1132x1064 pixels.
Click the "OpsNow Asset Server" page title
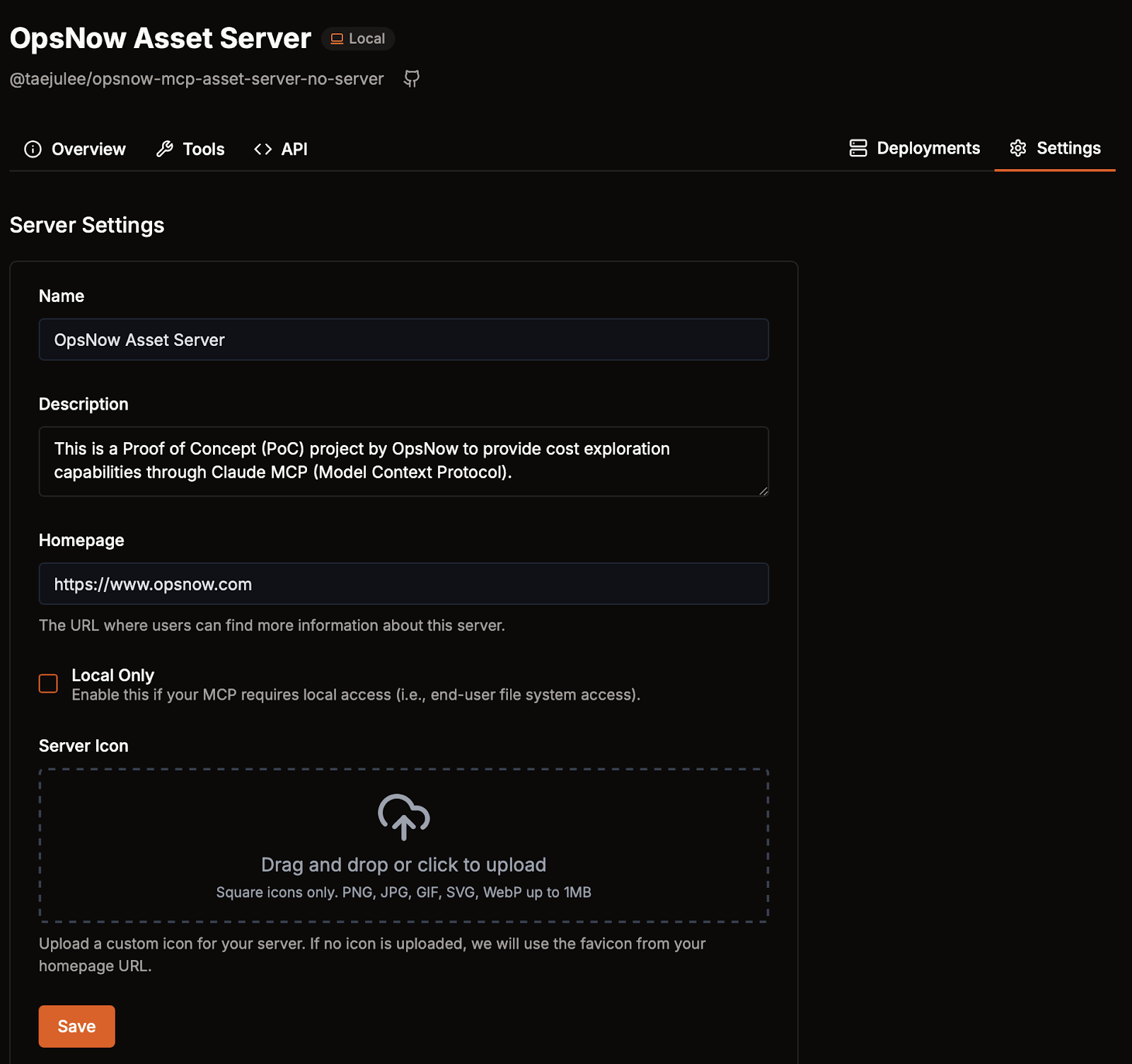click(161, 38)
